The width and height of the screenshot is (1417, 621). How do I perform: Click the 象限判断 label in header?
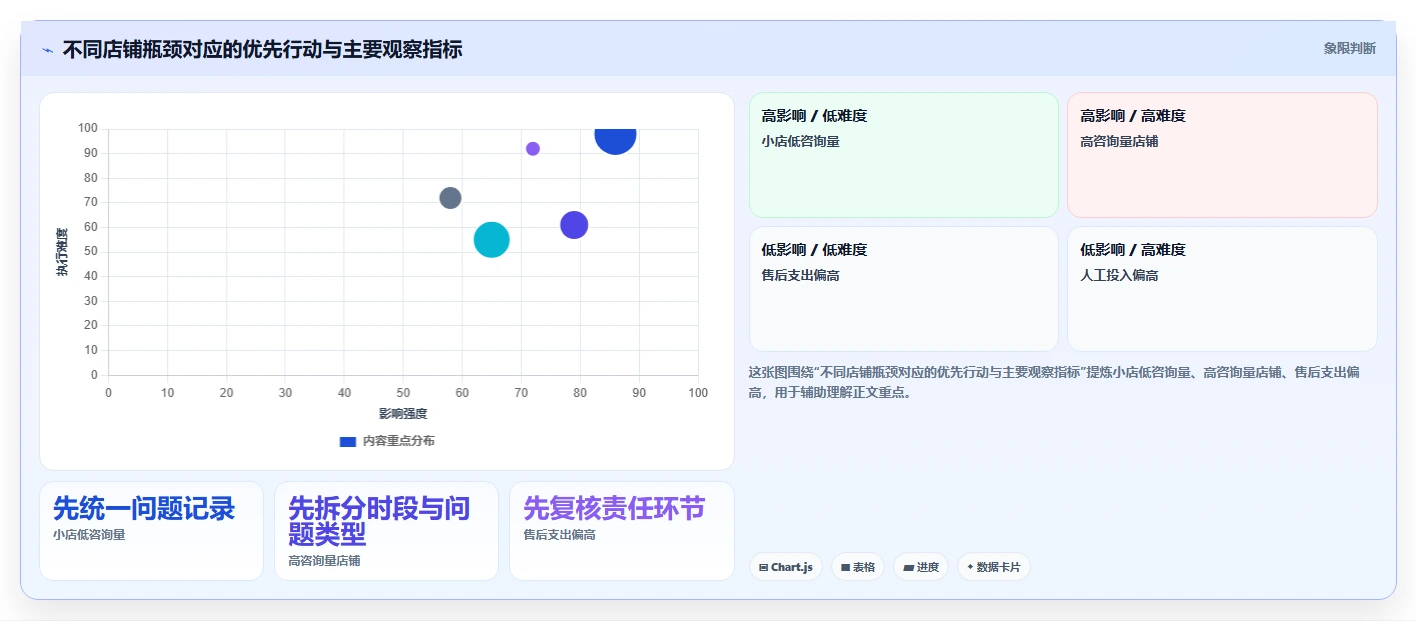click(1349, 48)
